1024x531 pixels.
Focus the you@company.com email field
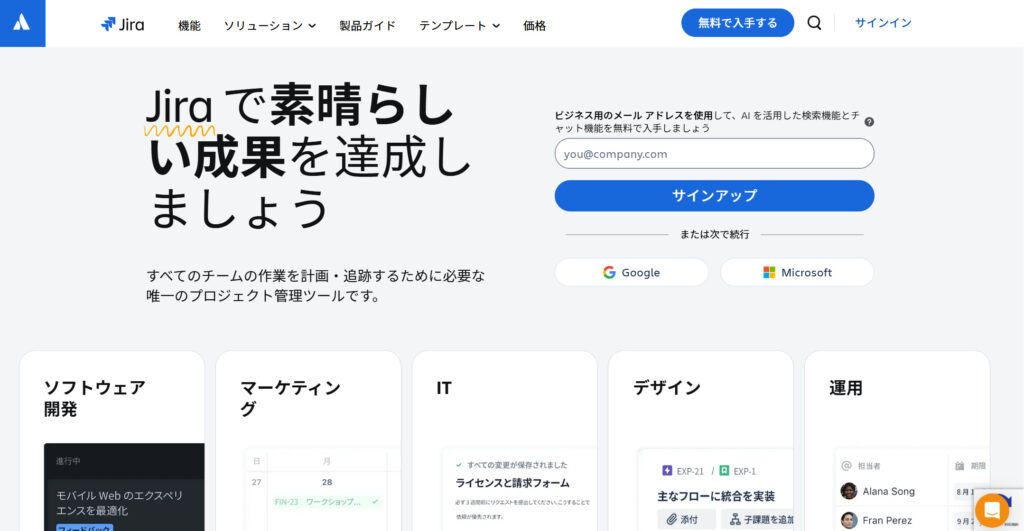point(714,154)
